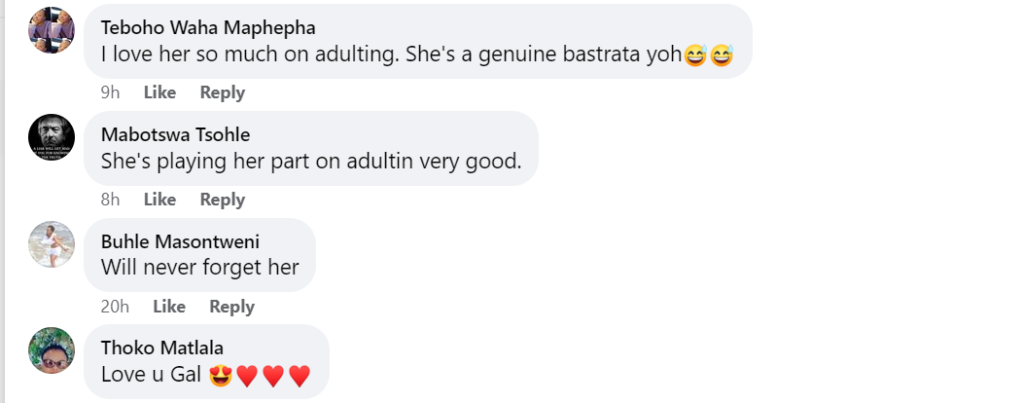The width and height of the screenshot is (1024, 403).
Task: Reply to Teboho Waha Maphepha's comment
Action: [223, 93]
